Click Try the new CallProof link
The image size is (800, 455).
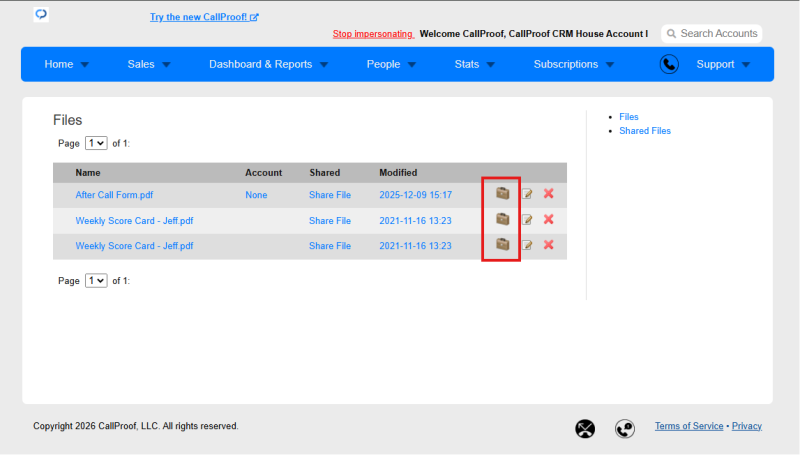point(204,17)
